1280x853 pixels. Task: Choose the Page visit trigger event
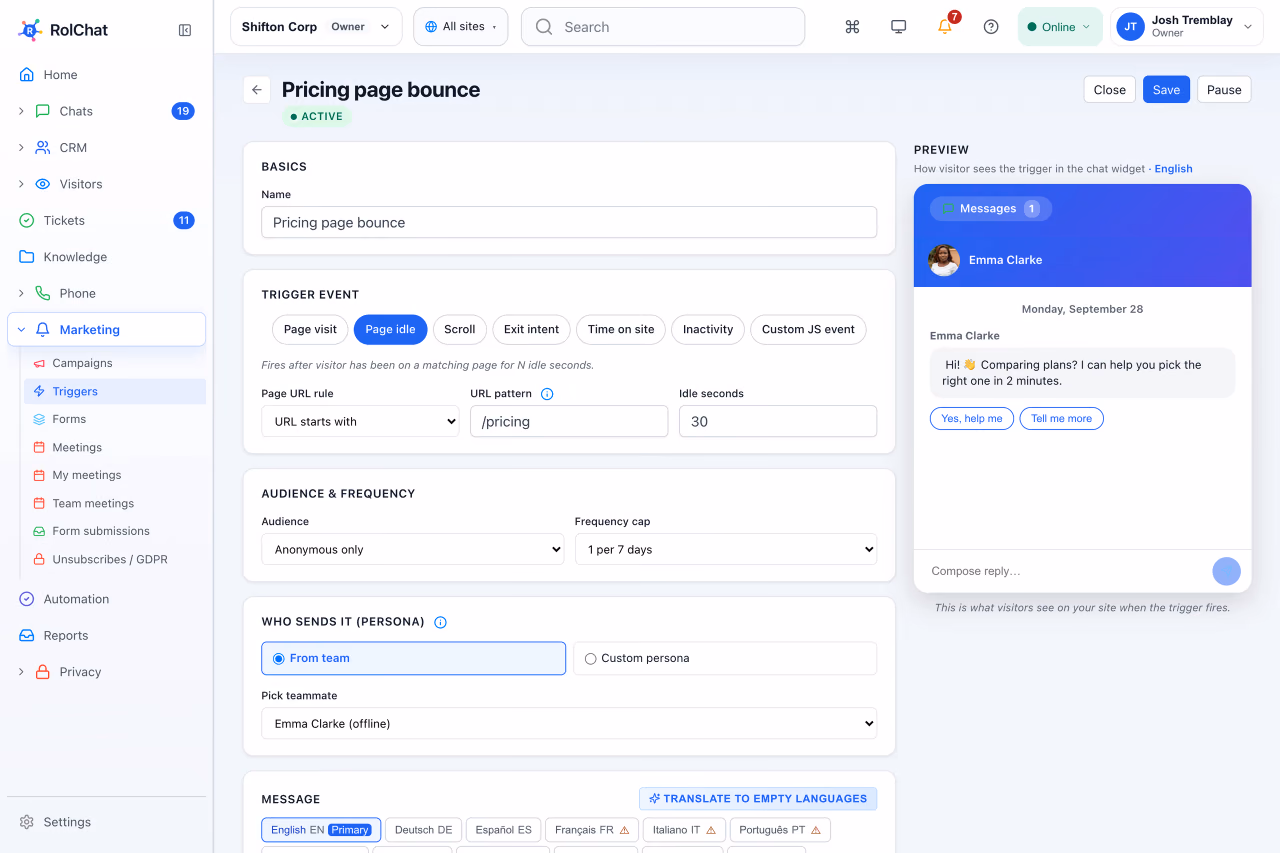(x=311, y=330)
